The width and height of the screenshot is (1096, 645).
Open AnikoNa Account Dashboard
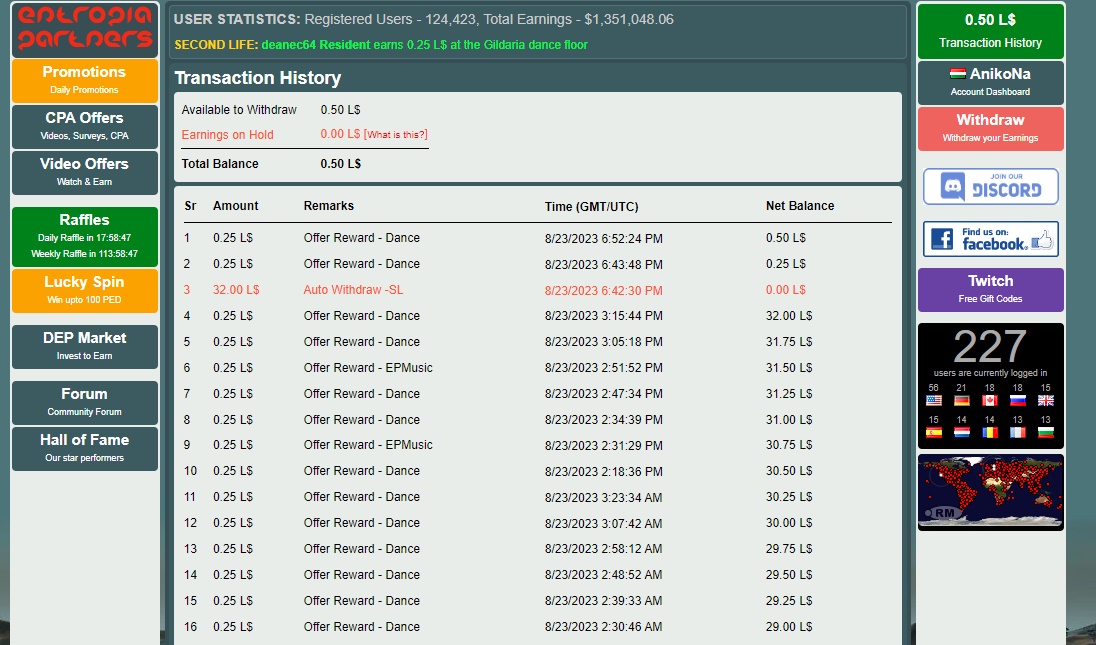tap(990, 82)
